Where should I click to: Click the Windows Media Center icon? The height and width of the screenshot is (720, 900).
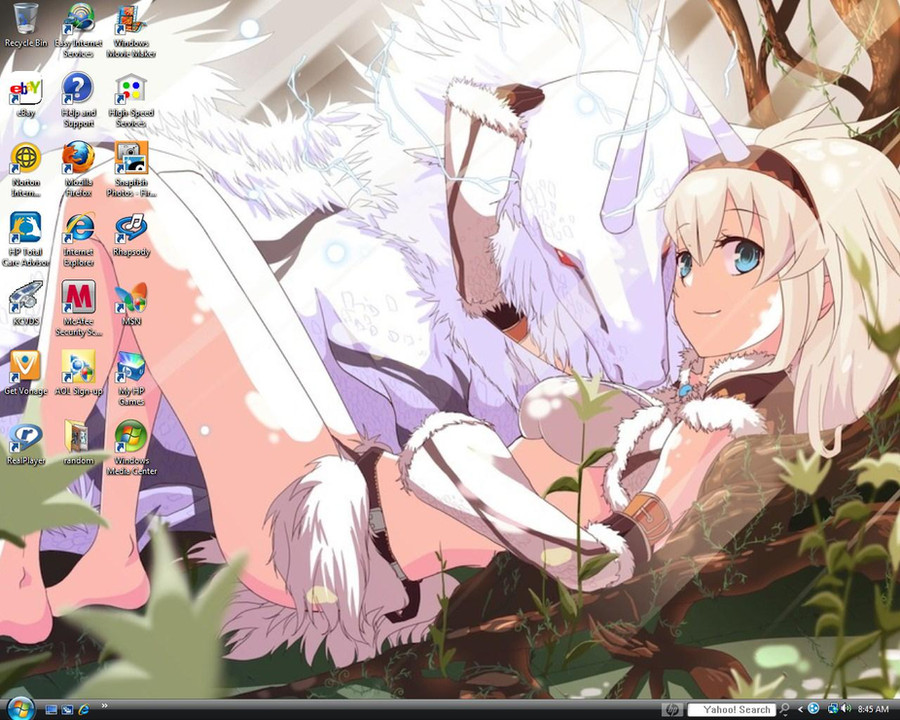[131, 448]
